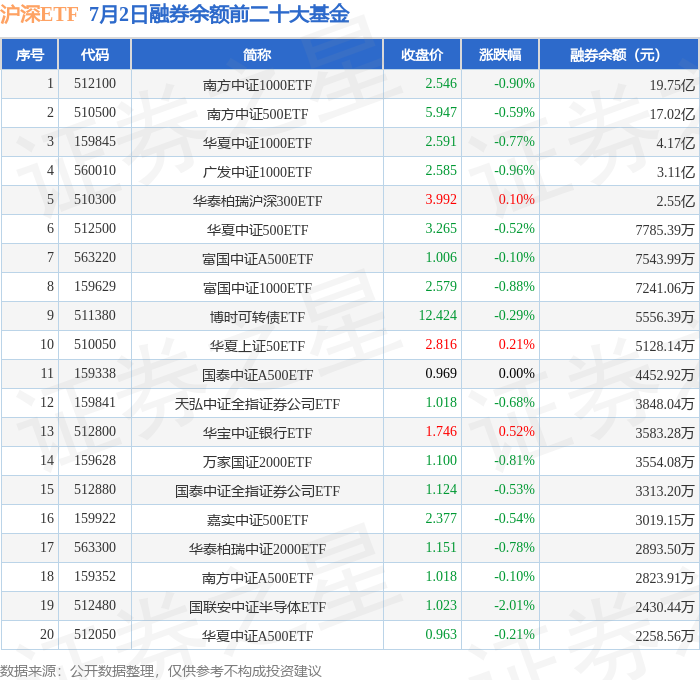Click closing price 2.377
Viewport: 700px width, 680px height.
tap(441, 519)
